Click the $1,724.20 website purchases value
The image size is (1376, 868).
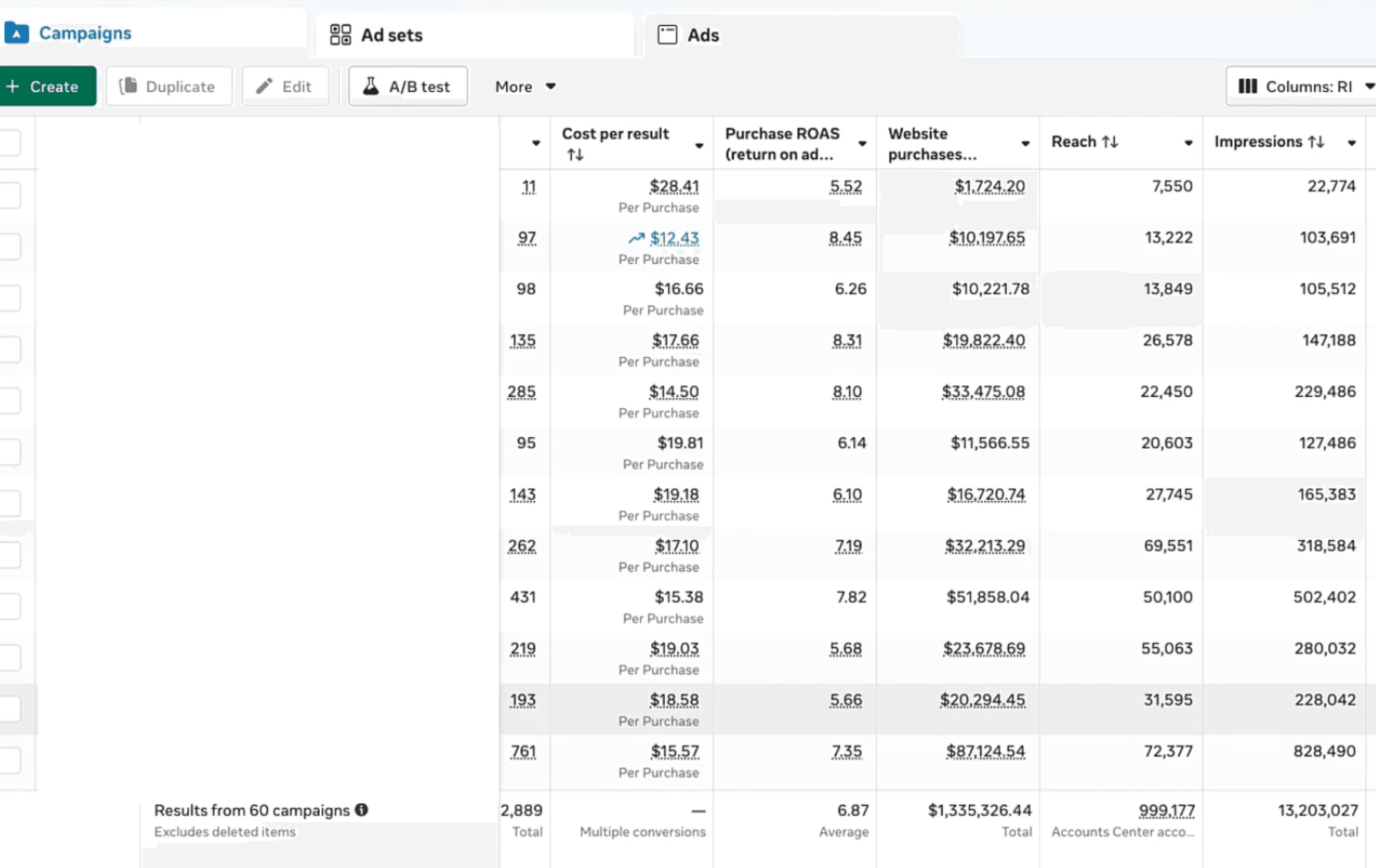click(989, 187)
